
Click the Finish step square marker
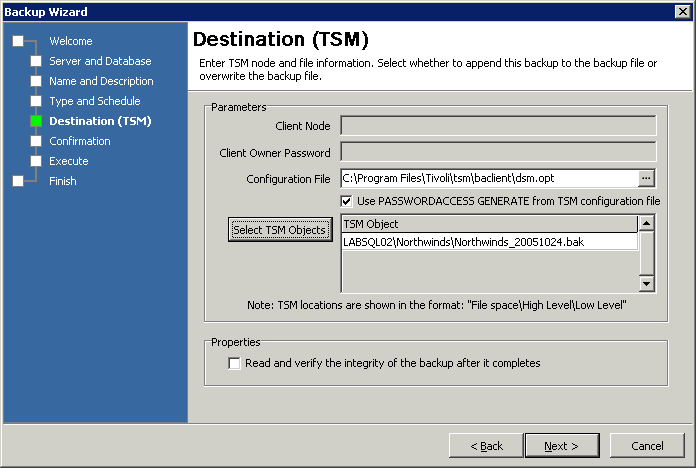coord(18,181)
